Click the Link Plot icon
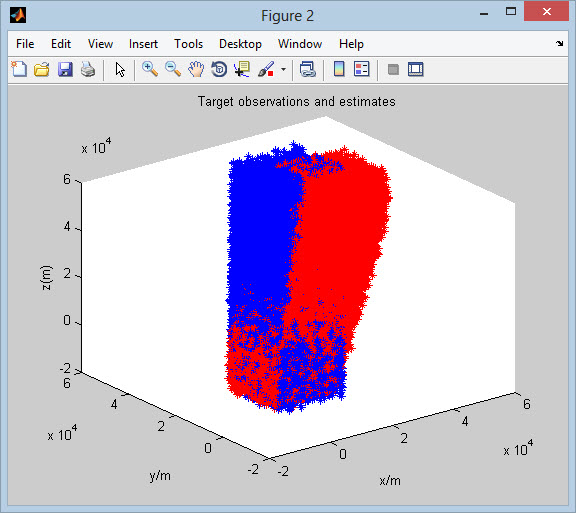The image size is (576, 513). [x=307, y=69]
